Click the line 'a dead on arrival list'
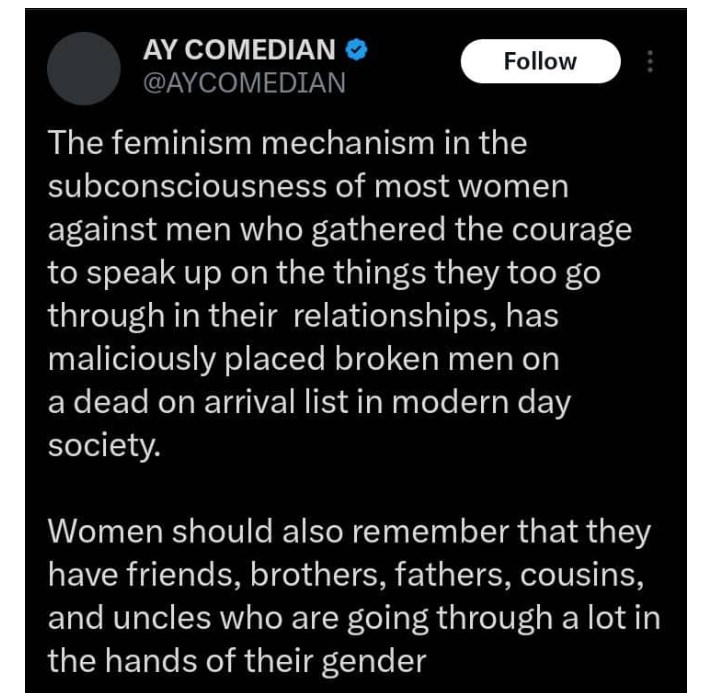This screenshot has width=715, height=693. (309, 403)
